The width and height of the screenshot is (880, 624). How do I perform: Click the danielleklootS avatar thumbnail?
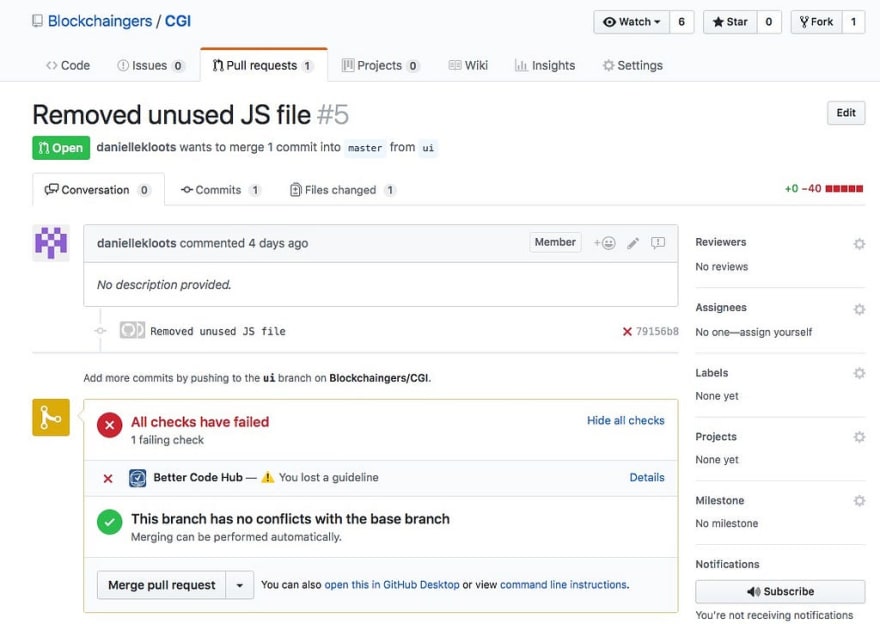click(51, 243)
